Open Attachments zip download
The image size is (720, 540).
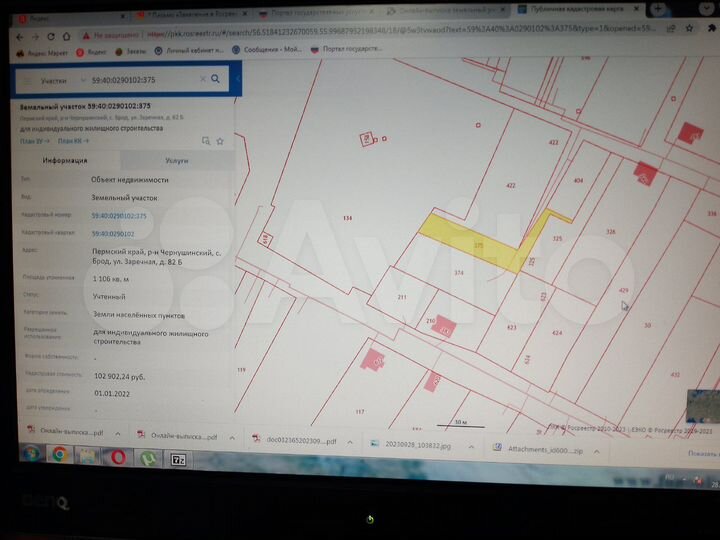pos(538,450)
